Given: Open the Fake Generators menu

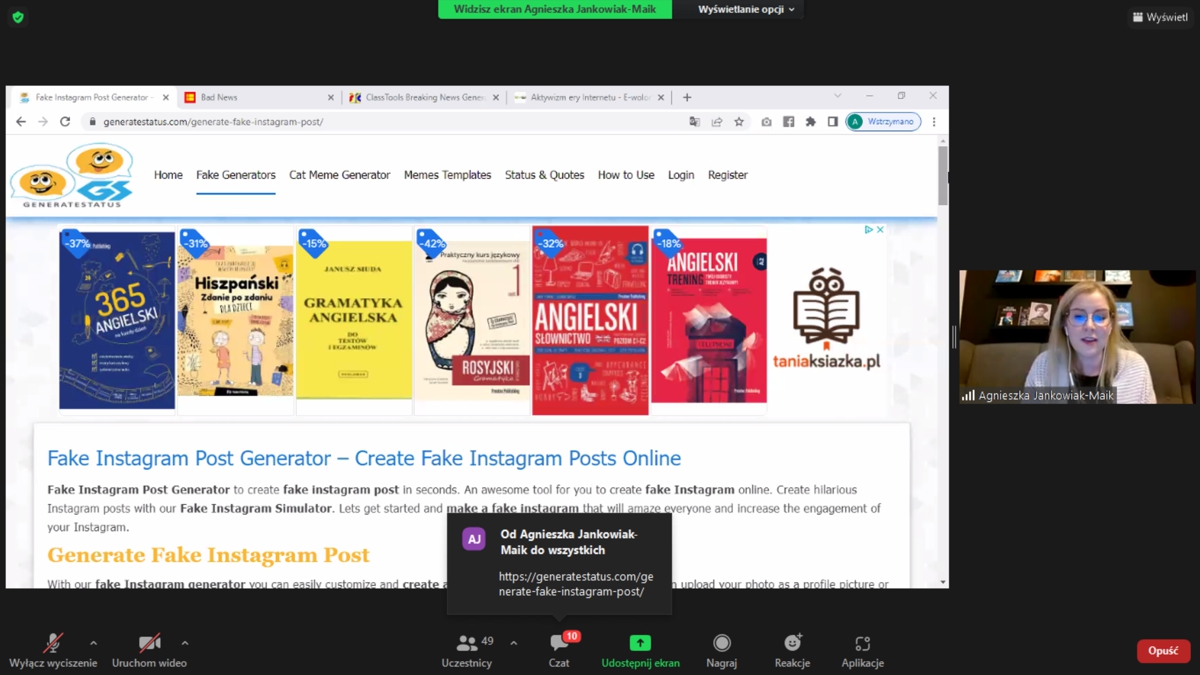Looking at the screenshot, I should [x=236, y=175].
